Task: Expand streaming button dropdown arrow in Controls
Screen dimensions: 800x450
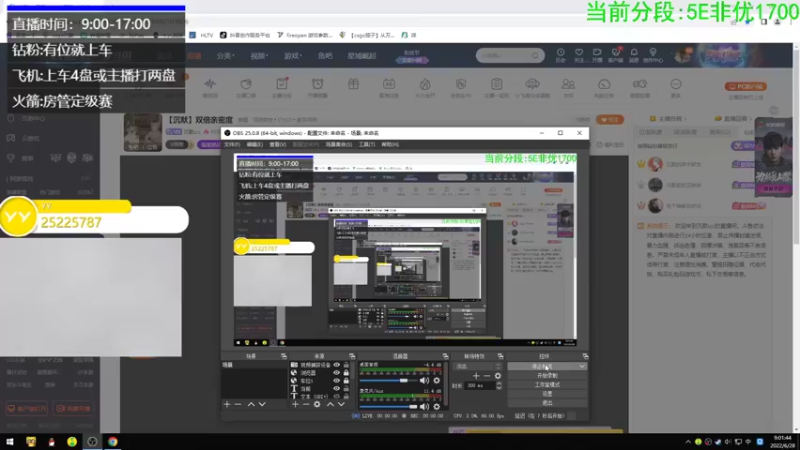Action: pos(582,366)
